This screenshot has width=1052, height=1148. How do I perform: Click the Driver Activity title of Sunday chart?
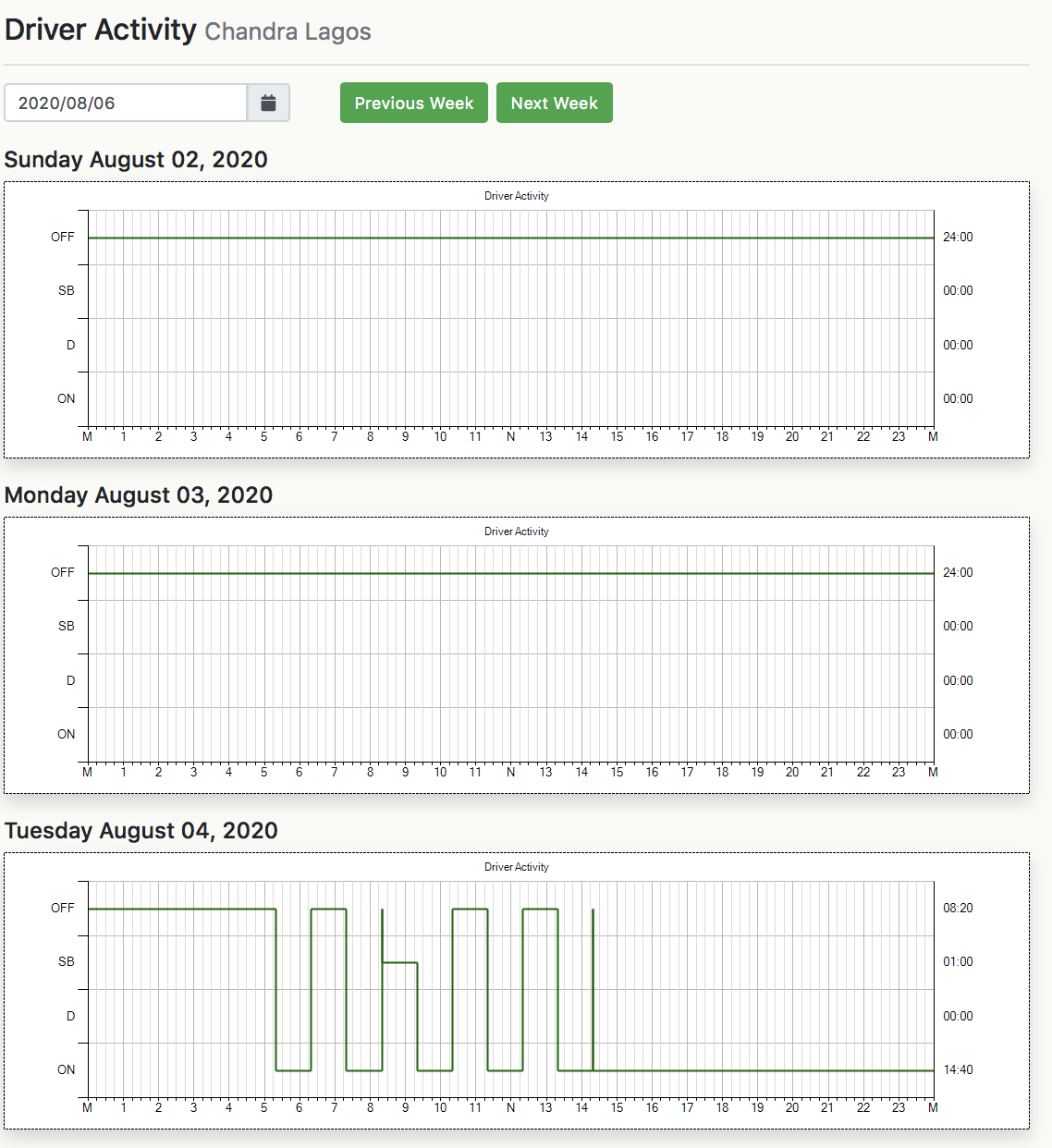click(x=517, y=196)
